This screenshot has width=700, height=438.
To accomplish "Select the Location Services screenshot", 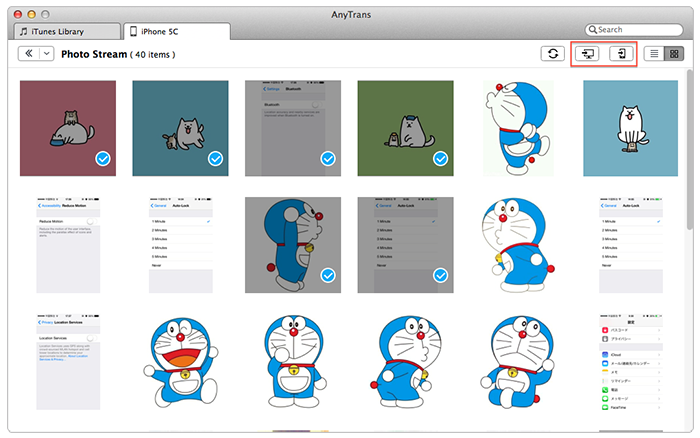I will (68, 362).
